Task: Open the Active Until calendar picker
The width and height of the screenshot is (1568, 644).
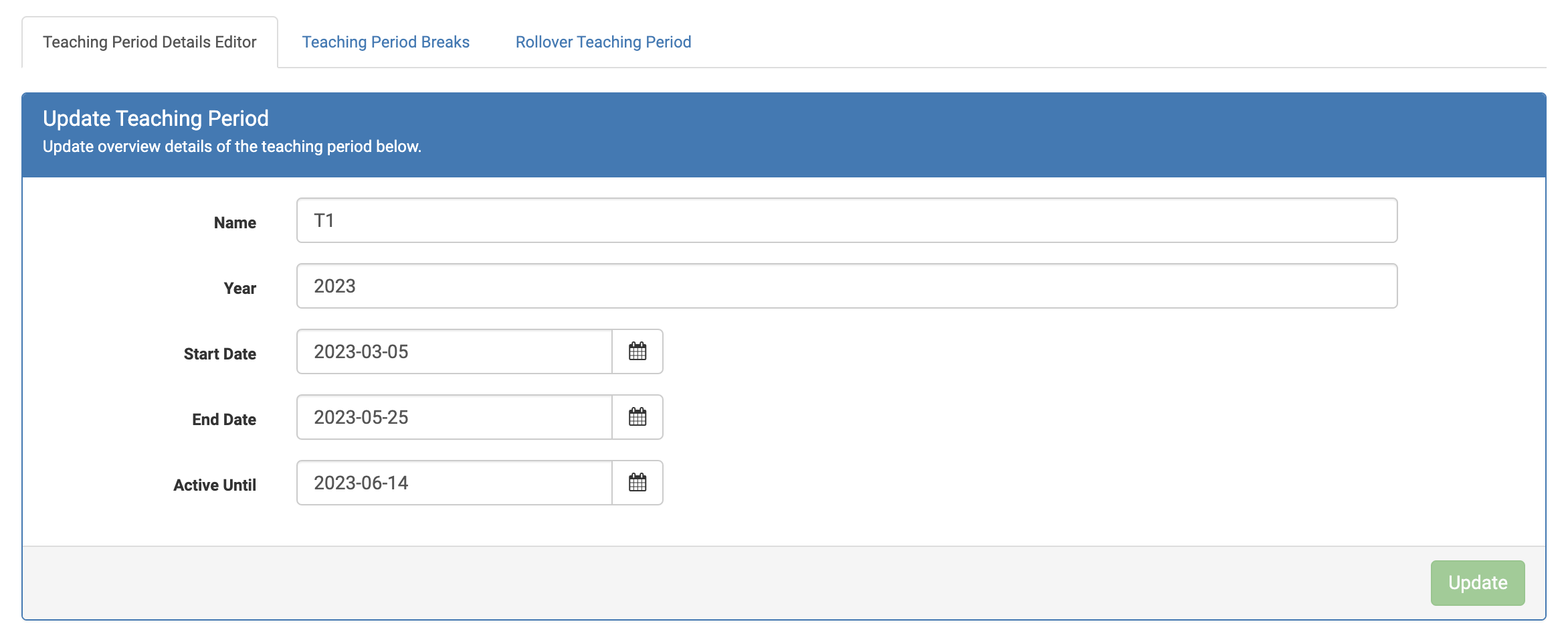Action: (x=638, y=483)
